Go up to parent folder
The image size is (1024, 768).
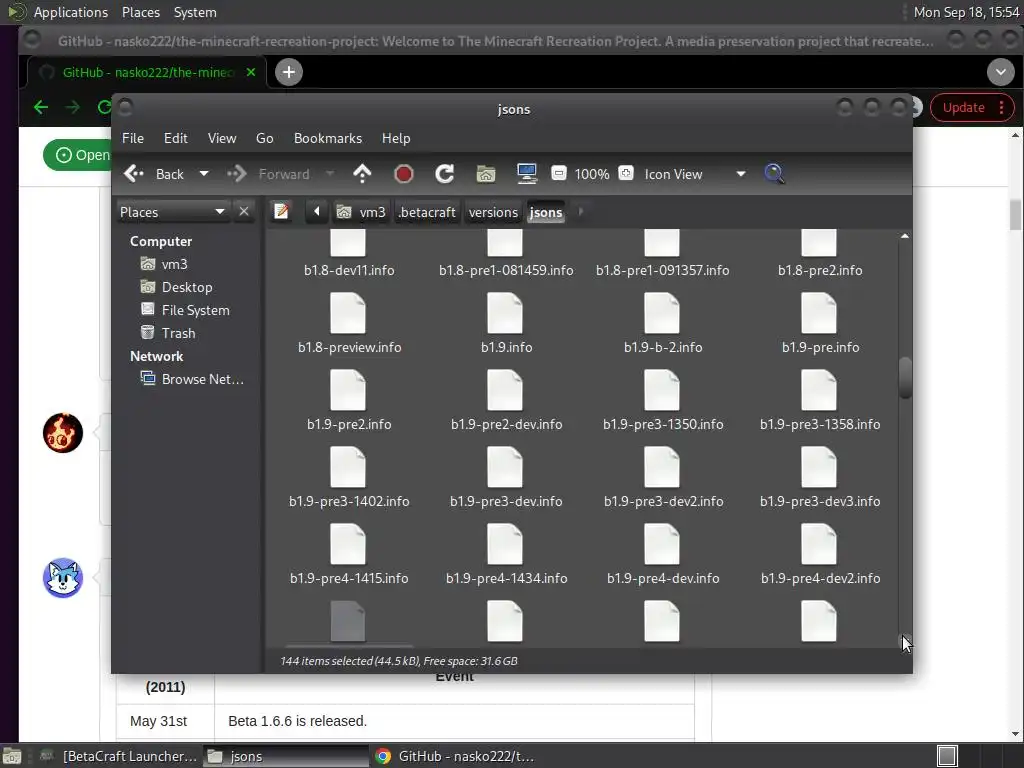click(x=362, y=174)
